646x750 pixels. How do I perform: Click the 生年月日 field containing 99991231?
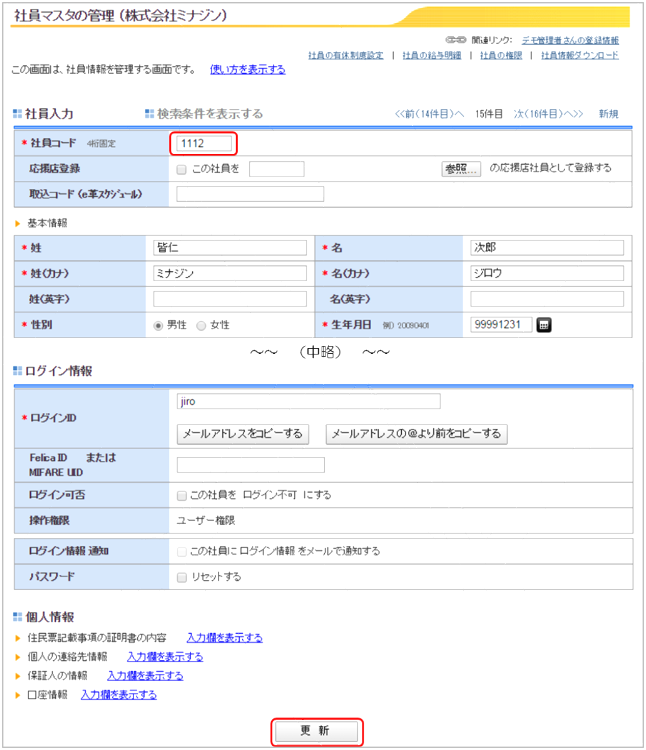click(501, 325)
